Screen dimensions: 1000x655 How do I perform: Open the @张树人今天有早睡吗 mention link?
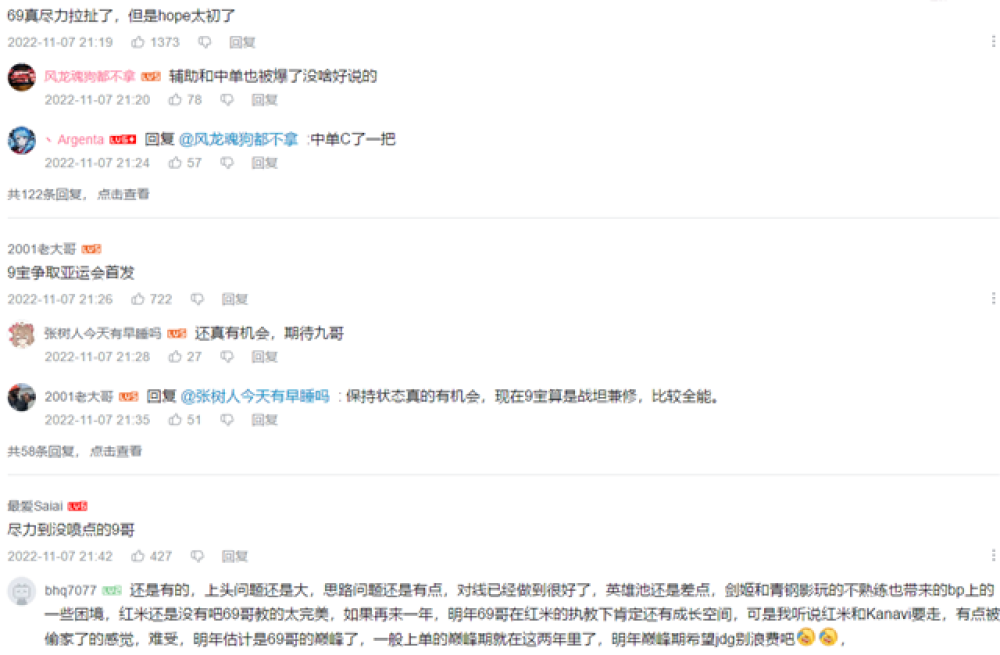click(255, 396)
